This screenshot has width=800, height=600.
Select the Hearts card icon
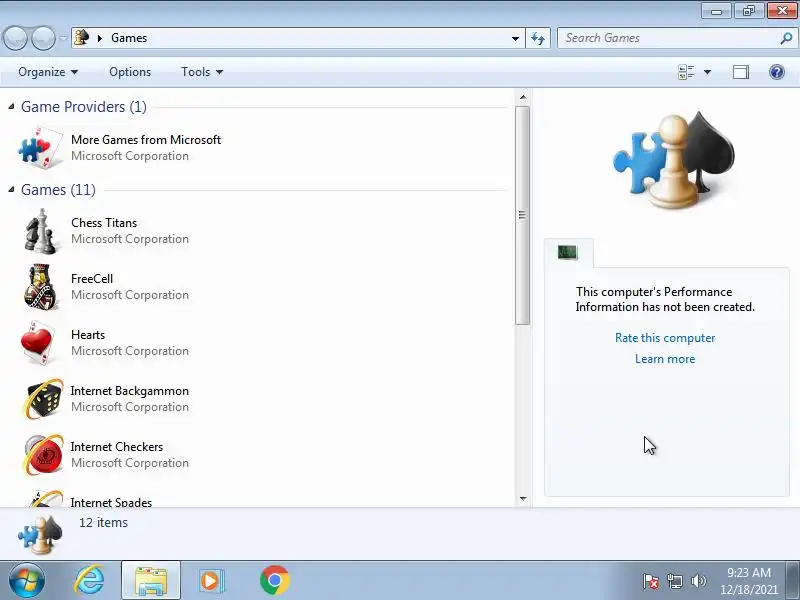click(39, 343)
